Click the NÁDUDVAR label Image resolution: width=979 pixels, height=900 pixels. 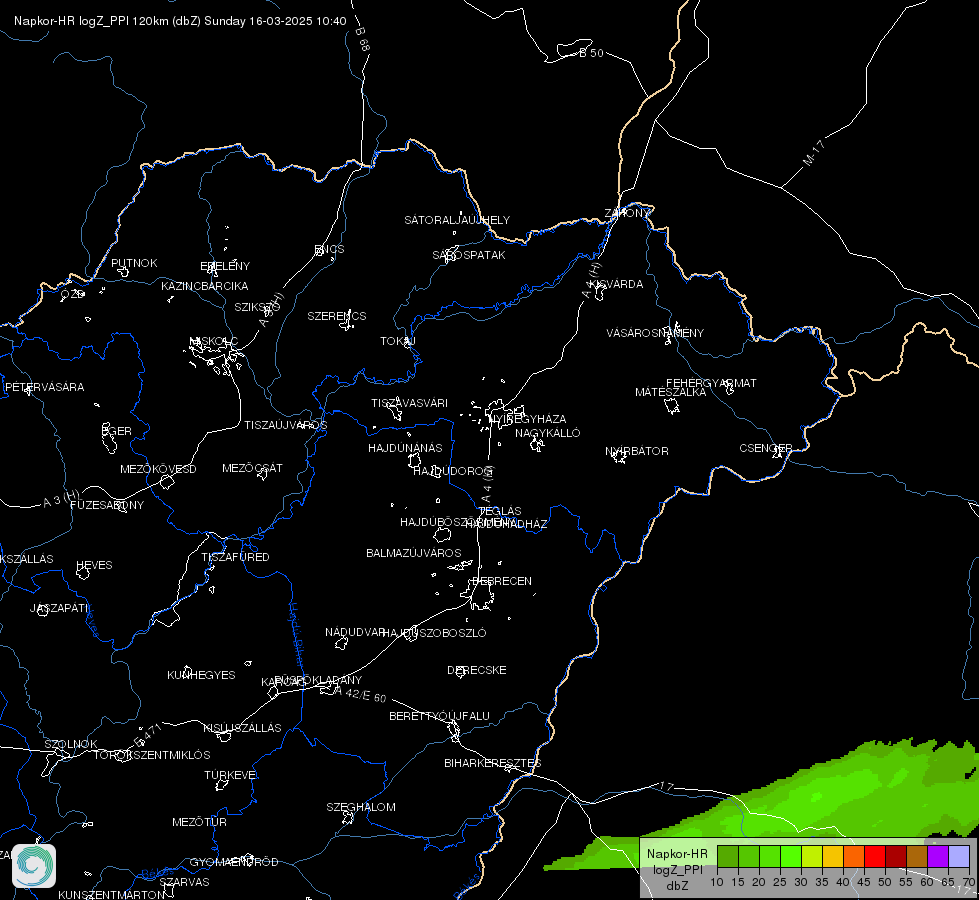355,632
